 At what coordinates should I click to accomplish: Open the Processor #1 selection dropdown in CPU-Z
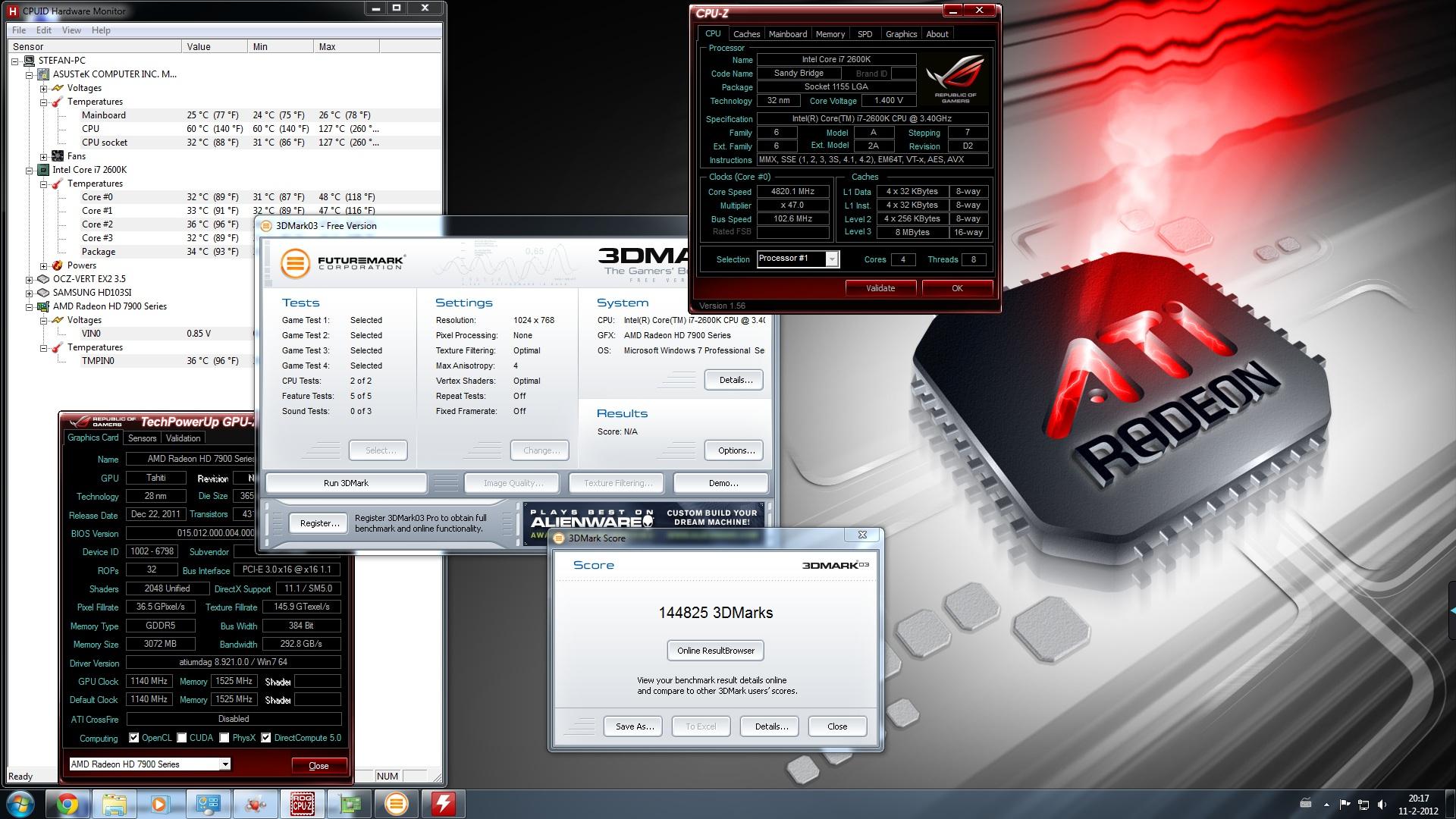832,259
